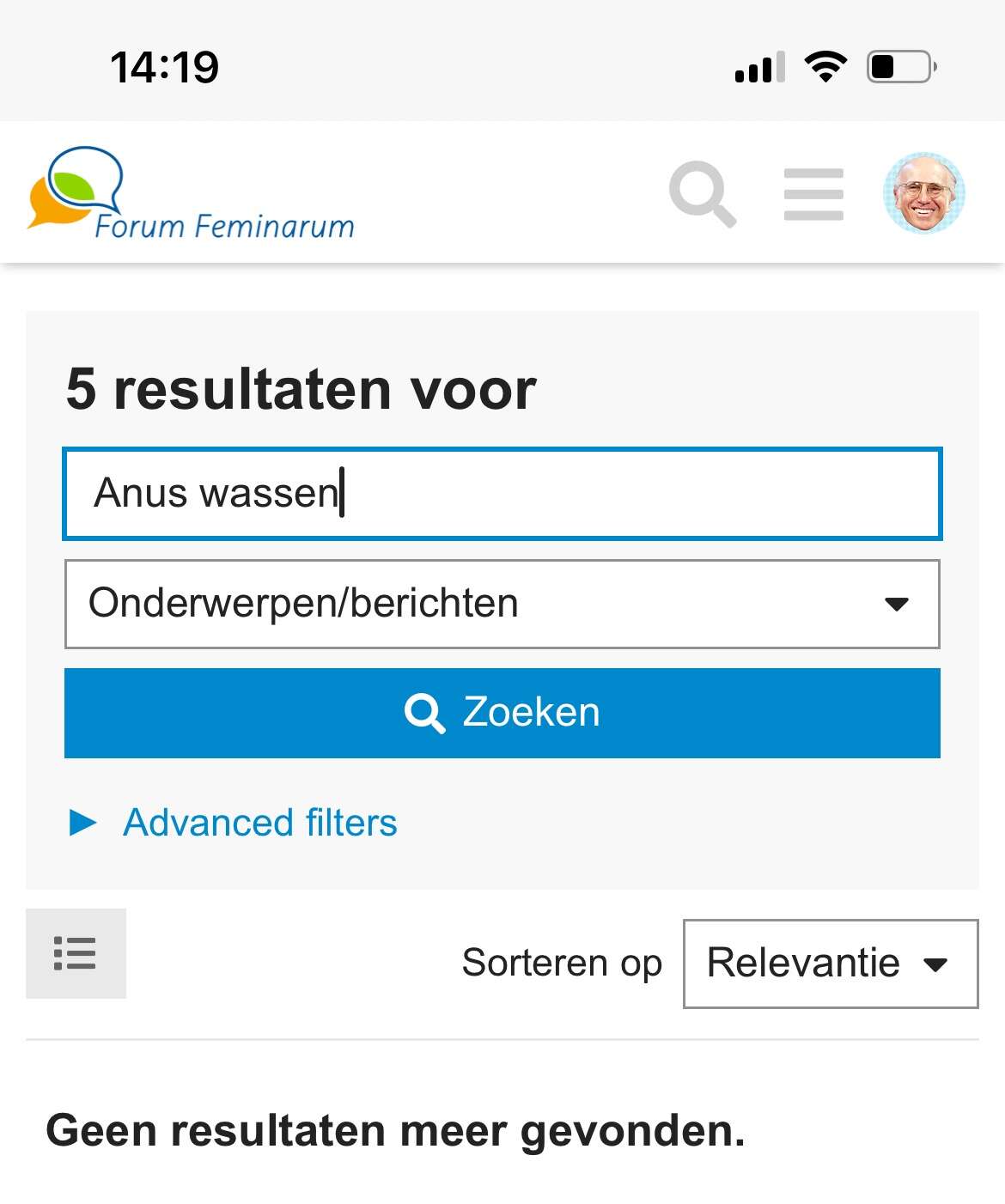Click the arrow on the Onderwerpen/berichten selector
Image resolution: width=1005 pixels, height=1204 pixels.
tap(896, 604)
